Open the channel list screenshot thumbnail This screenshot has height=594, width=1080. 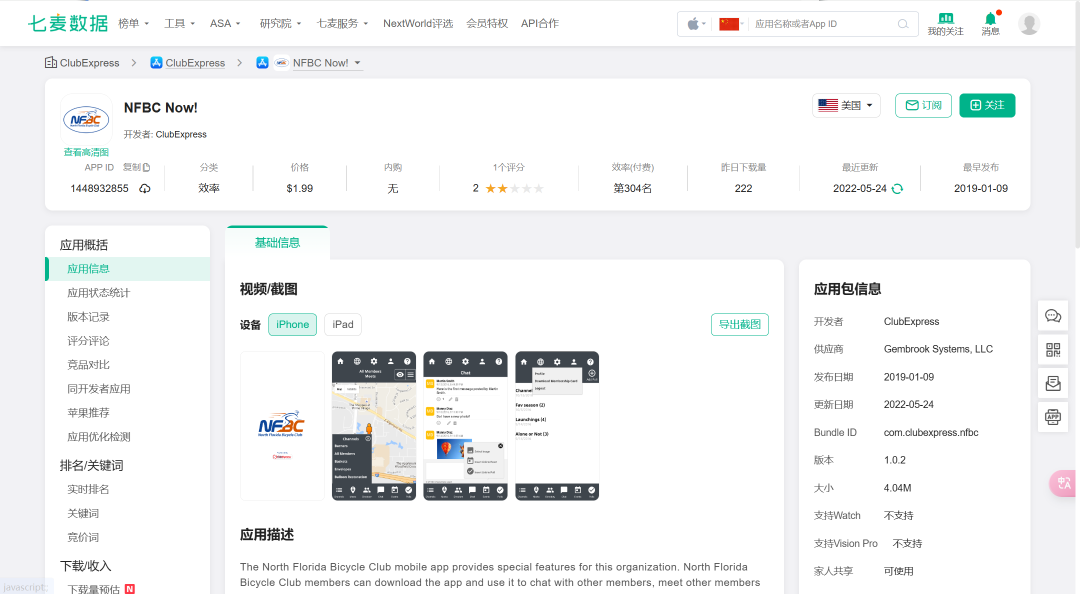(x=557, y=426)
